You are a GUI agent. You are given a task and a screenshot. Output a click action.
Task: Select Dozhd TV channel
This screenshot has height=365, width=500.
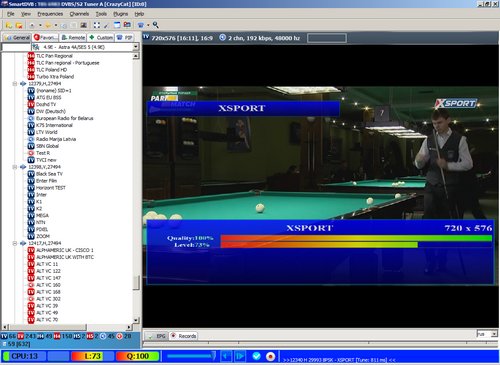(46, 104)
